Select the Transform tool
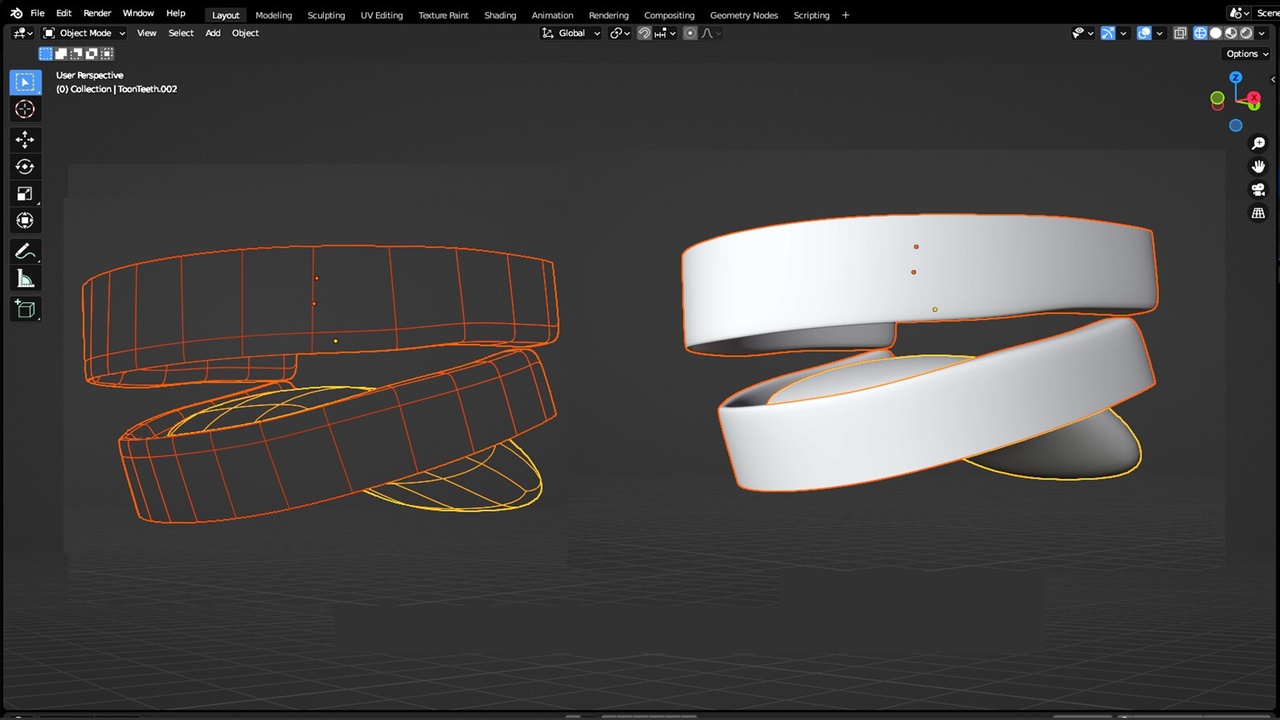 25,221
